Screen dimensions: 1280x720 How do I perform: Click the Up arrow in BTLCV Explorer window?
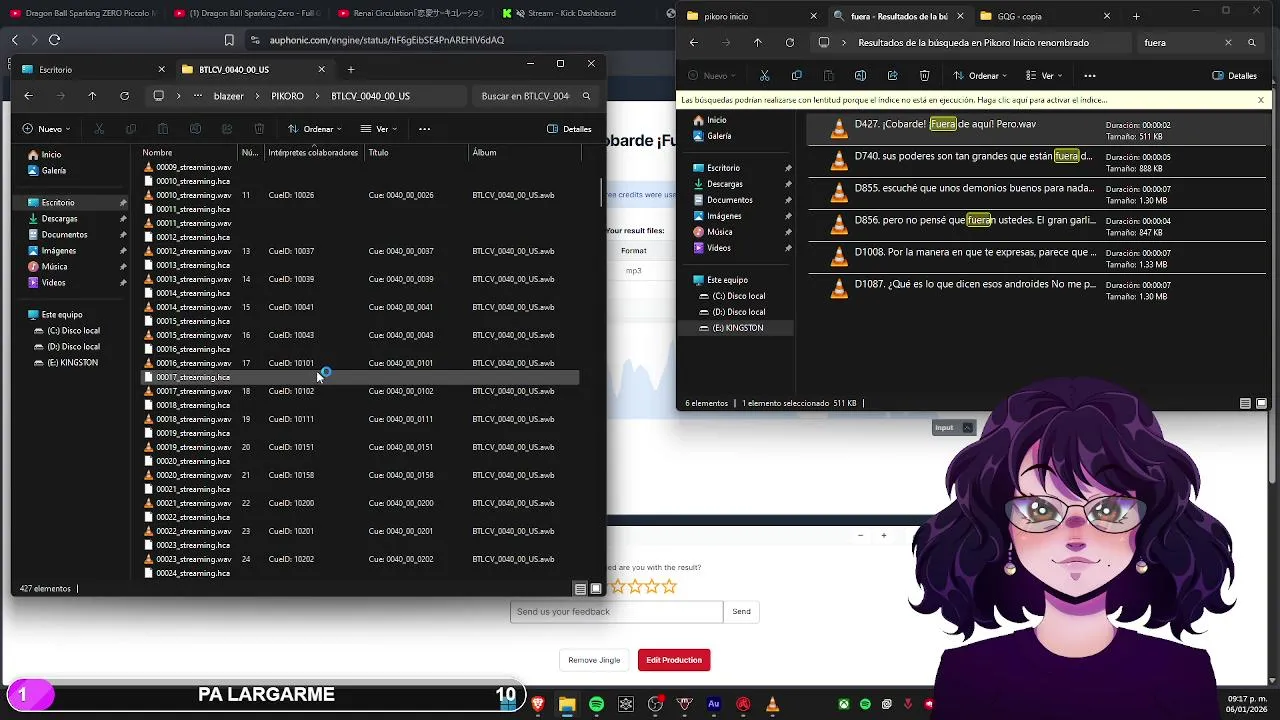coord(92,96)
